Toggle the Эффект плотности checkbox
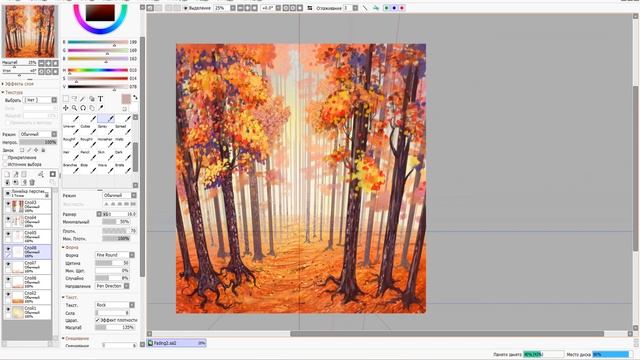This screenshot has height=360, width=640. point(98,320)
